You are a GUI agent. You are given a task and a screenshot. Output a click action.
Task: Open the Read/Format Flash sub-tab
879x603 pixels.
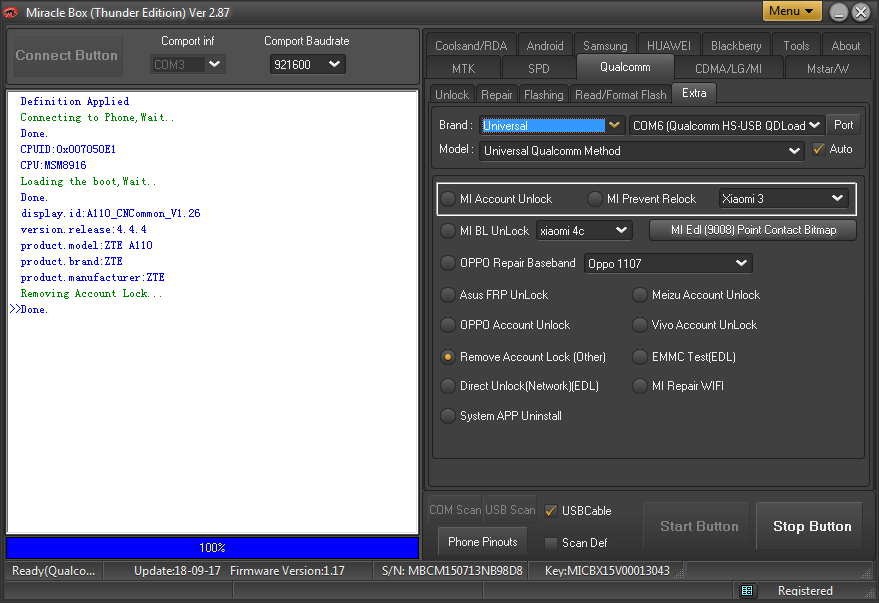[x=621, y=95]
